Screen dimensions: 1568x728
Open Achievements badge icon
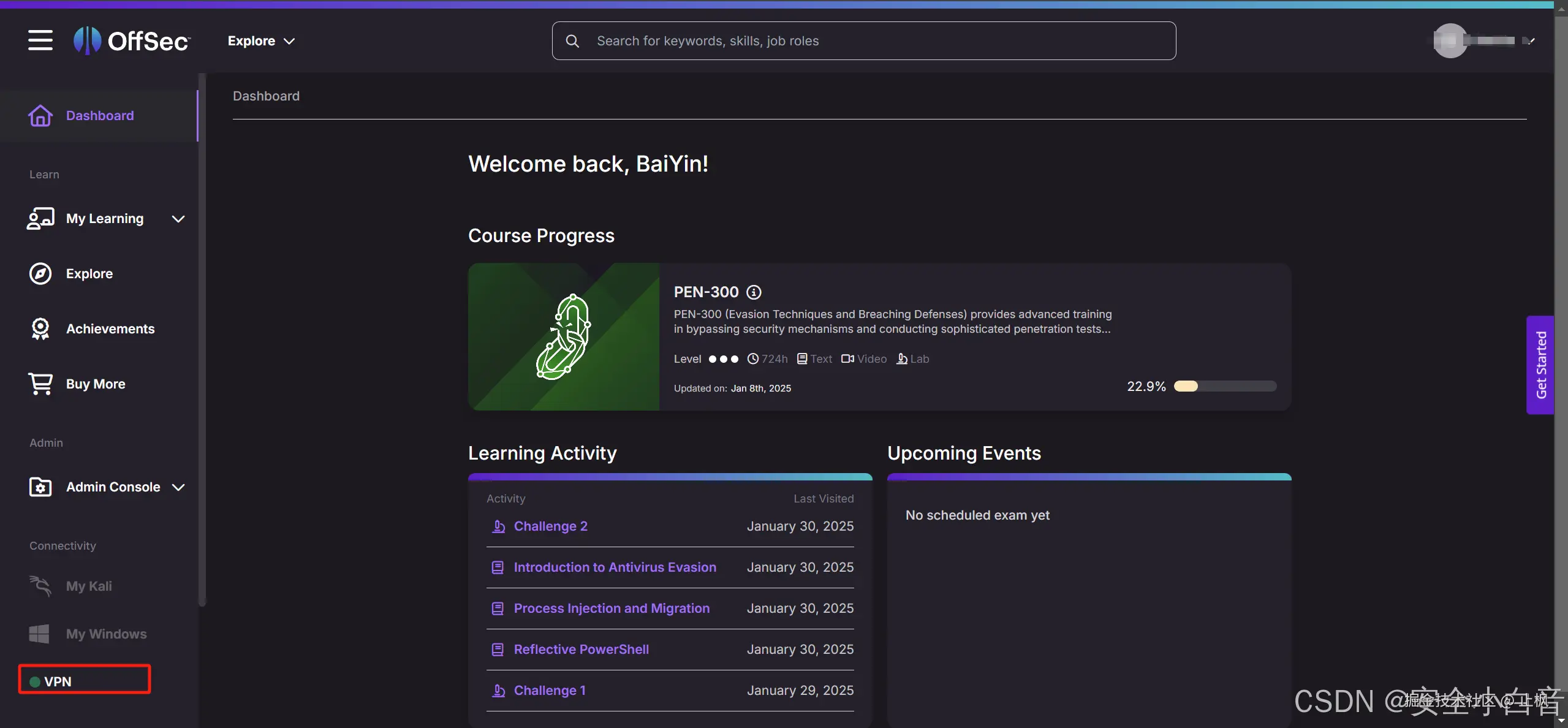point(40,329)
